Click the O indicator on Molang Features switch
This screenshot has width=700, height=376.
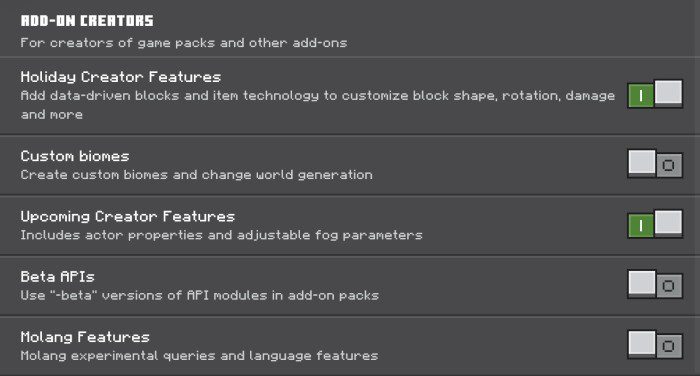(x=669, y=346)
